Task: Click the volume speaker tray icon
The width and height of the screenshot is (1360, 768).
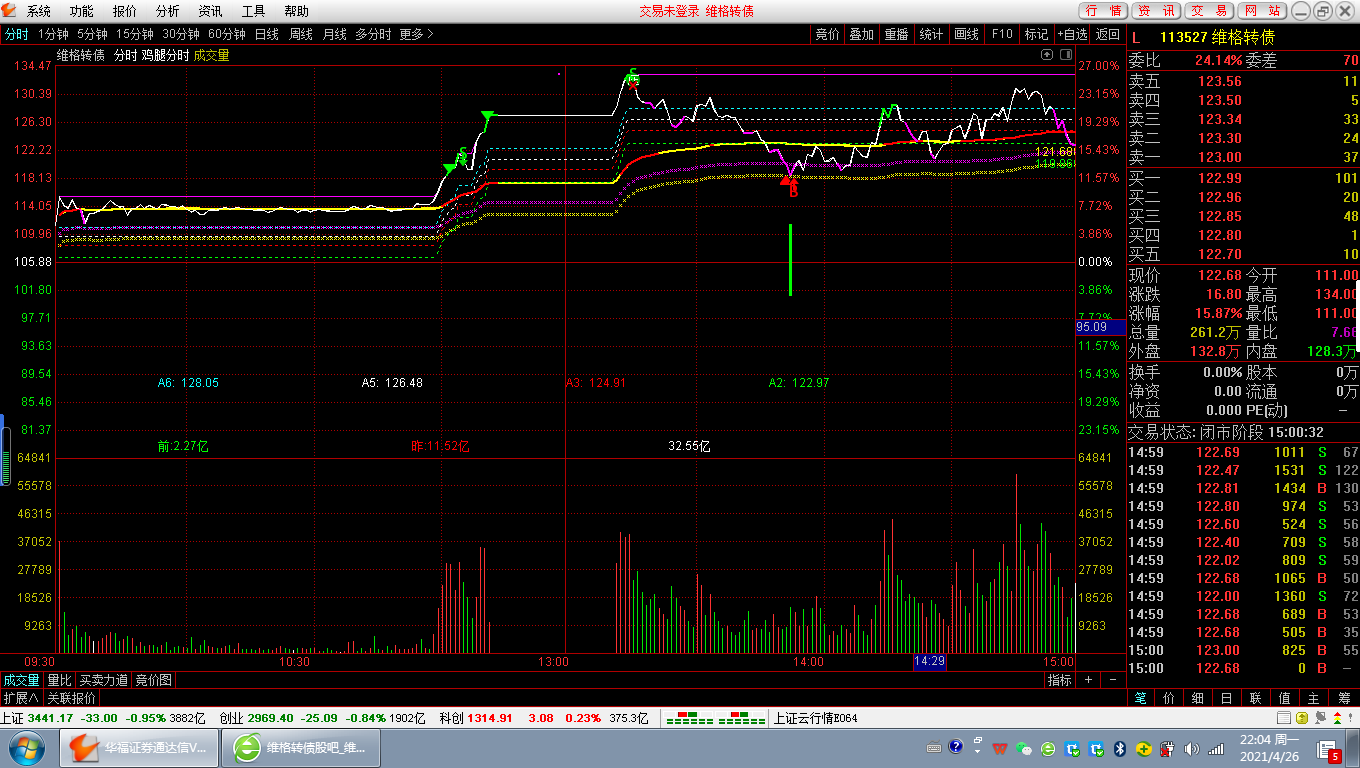Action: (x=1191, y=749)
